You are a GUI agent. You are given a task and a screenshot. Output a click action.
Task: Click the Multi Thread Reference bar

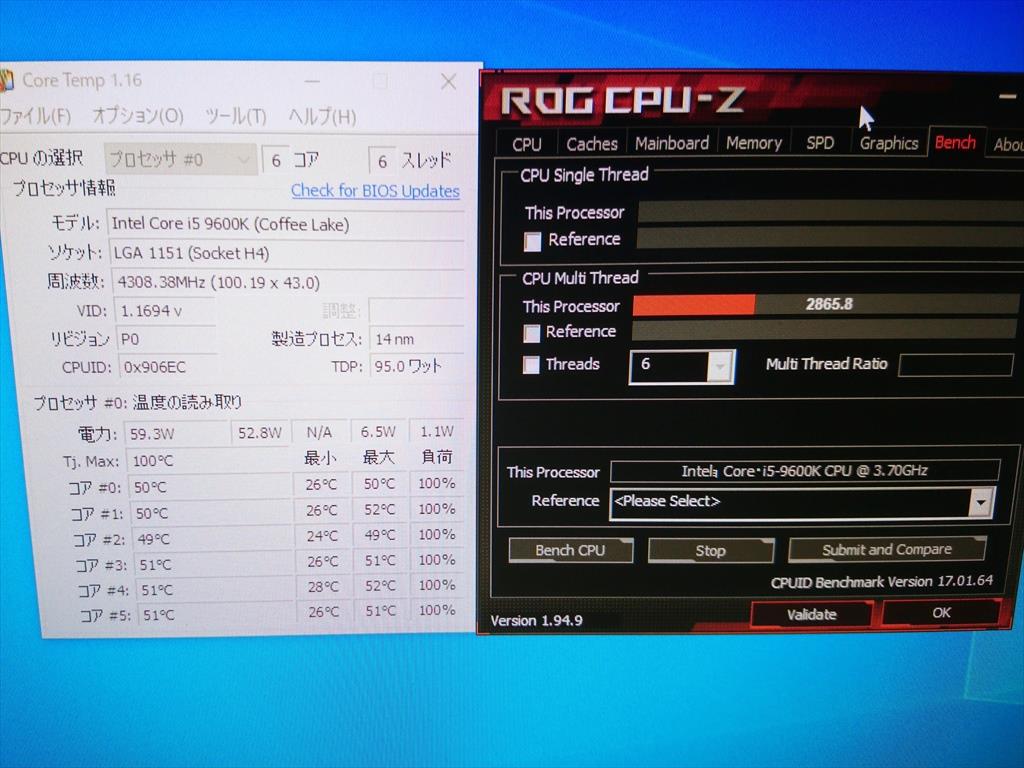click(824, 330)
